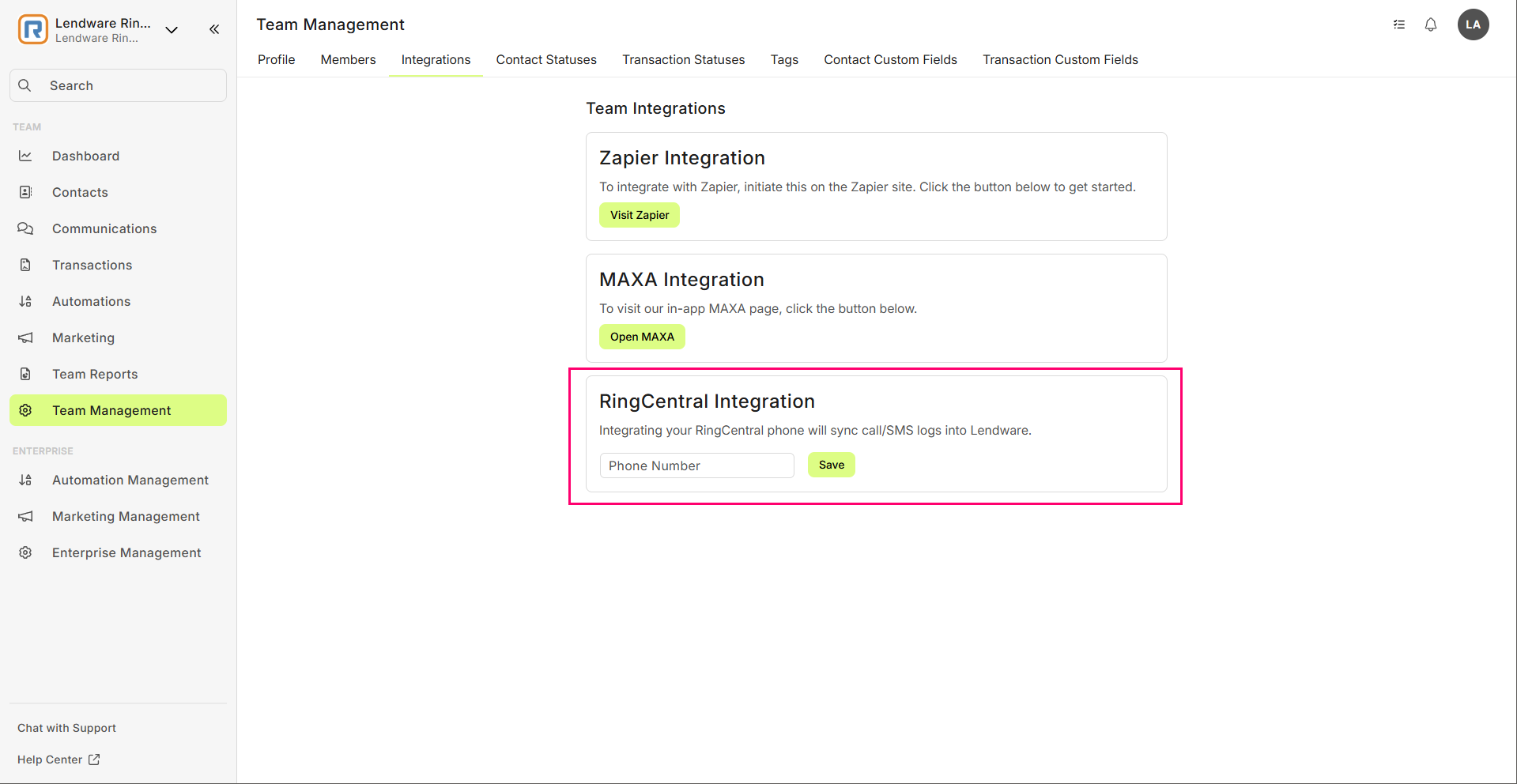Collapse the sidebar with double-chevron icon
The image size is (1517, 784).
[x=214, y=29]
